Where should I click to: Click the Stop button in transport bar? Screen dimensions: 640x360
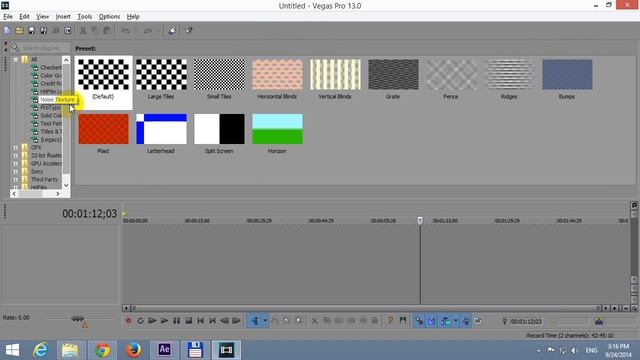point(189,321)
